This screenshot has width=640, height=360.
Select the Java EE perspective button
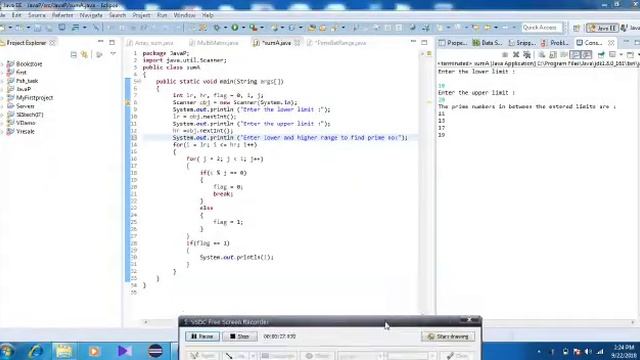(x=602, y=28)
